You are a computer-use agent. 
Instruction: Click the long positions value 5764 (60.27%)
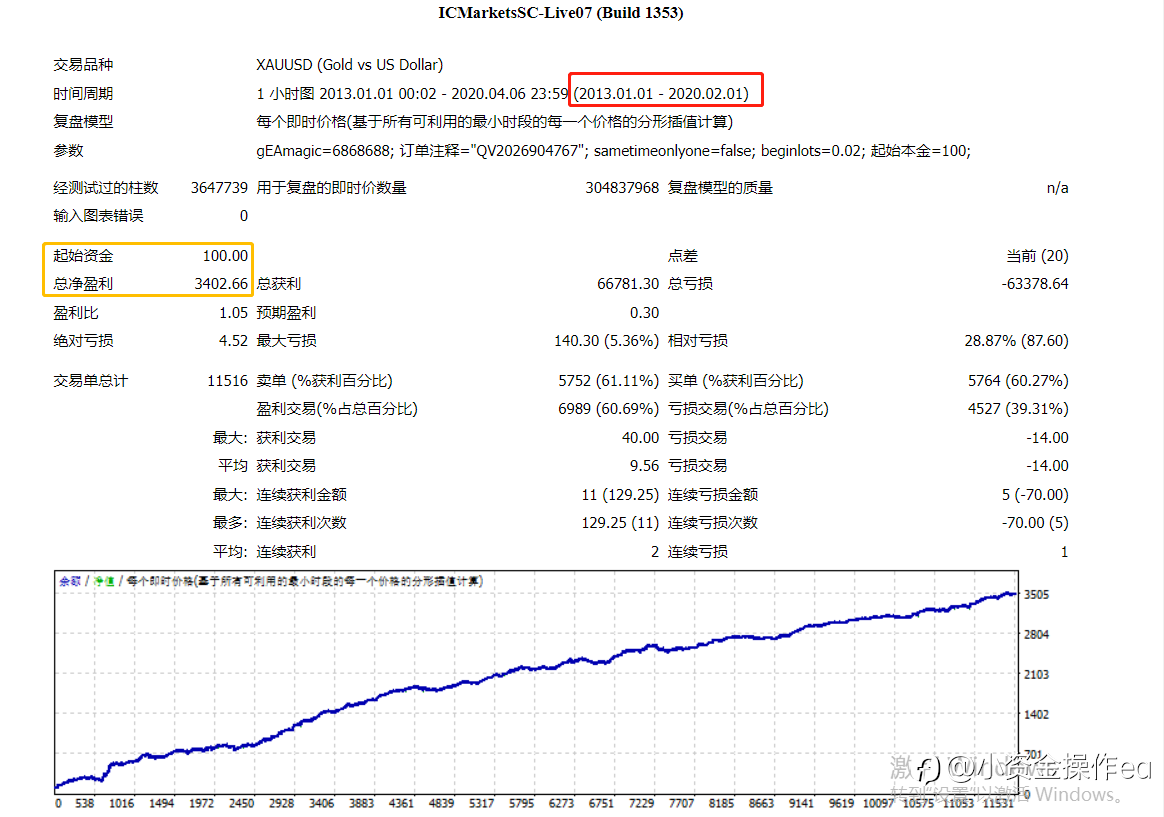click(1018, 381)
